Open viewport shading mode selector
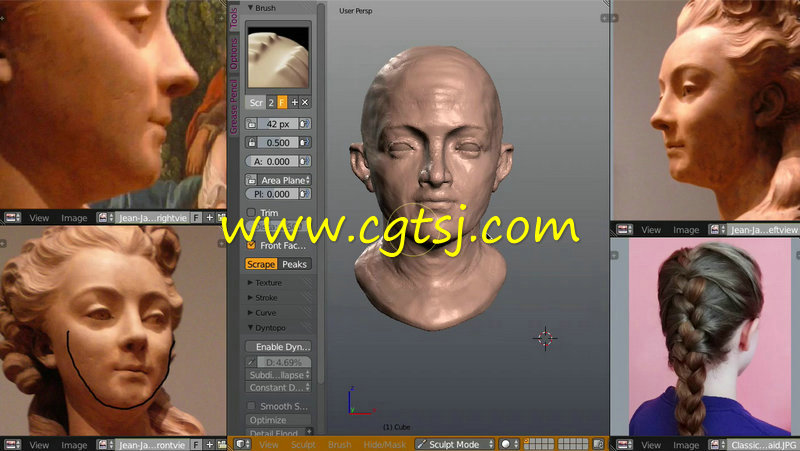This screenshot has height=451, width=800. 509,444
